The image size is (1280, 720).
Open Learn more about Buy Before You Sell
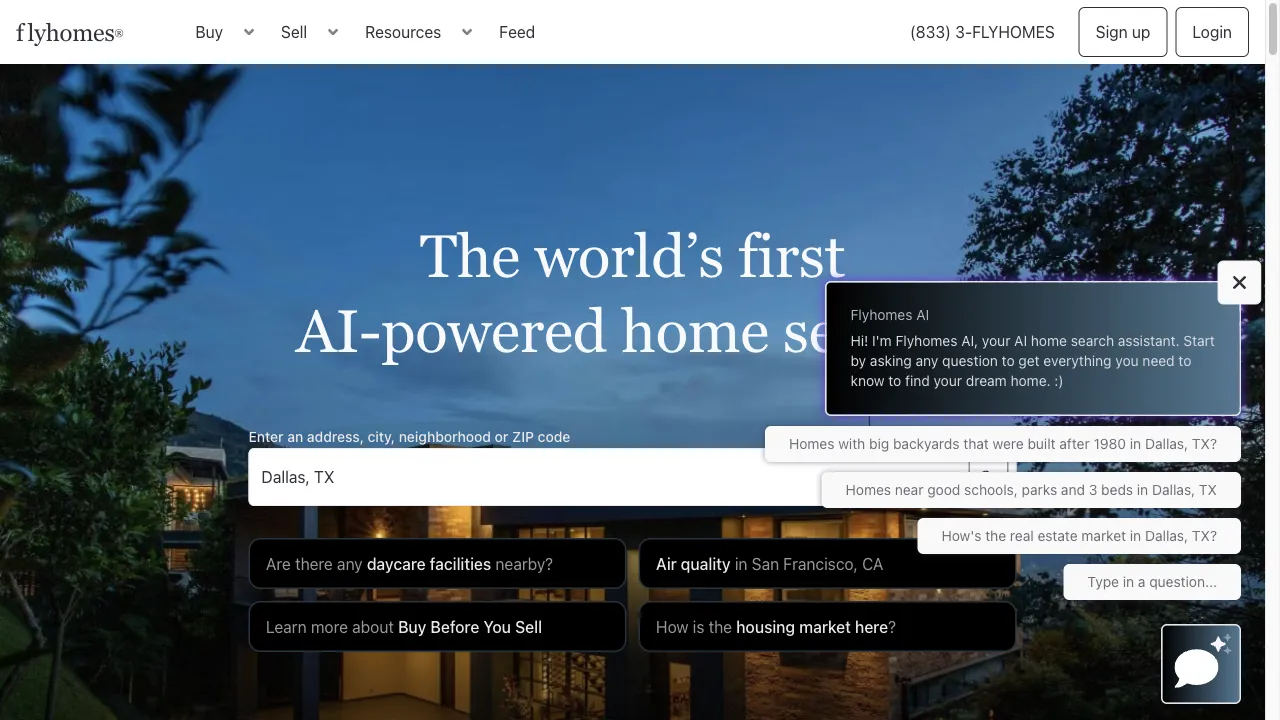(437, 627)
